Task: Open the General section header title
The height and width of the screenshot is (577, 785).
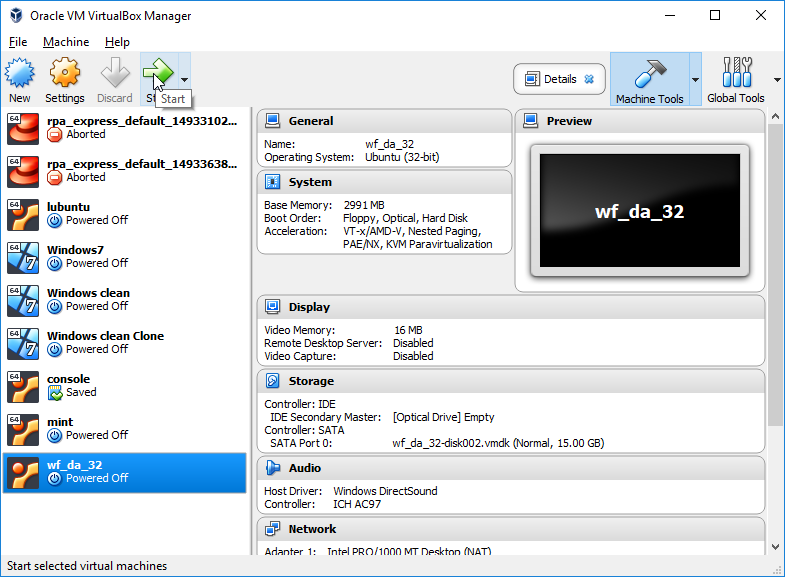Action: coord(311,121)
